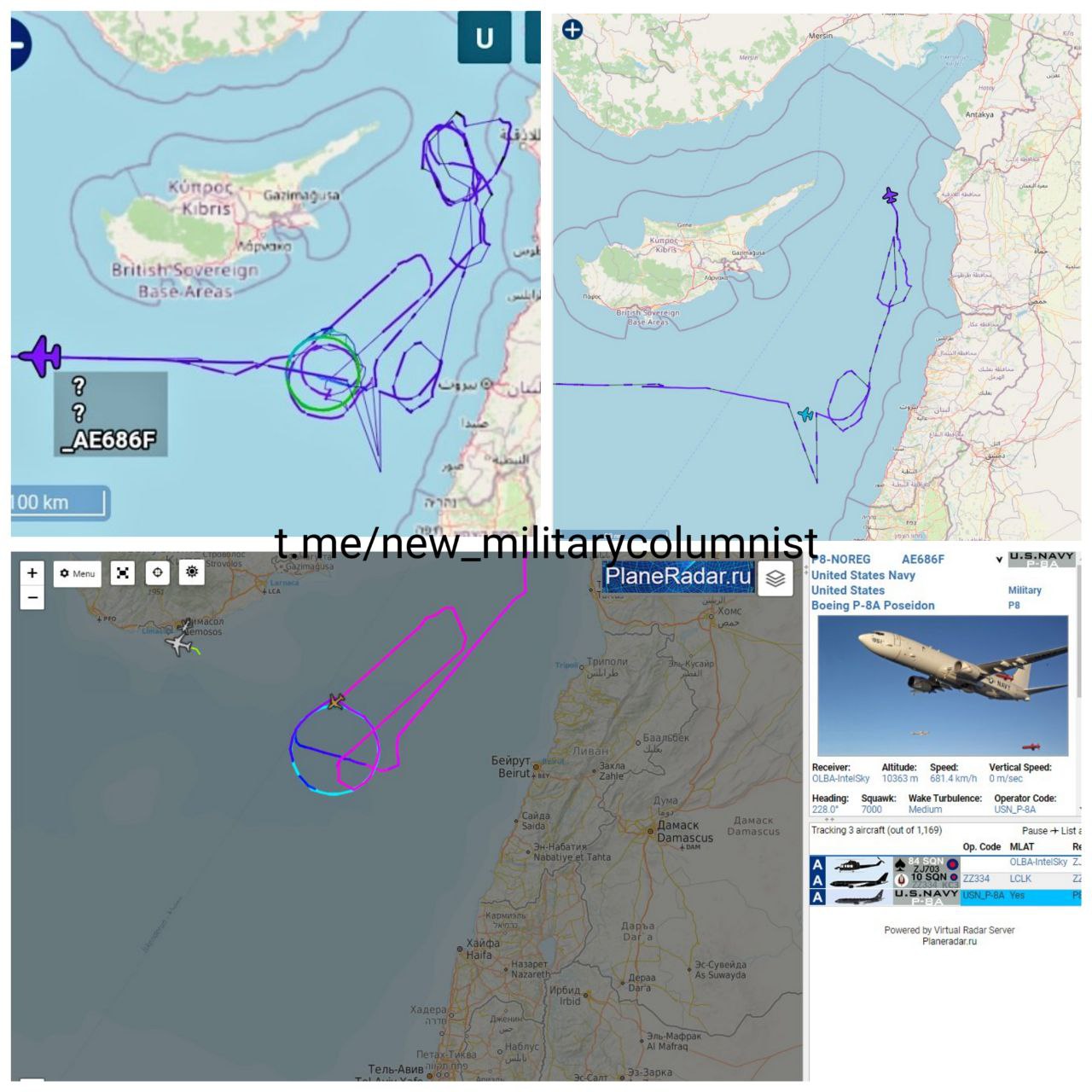Click the Pause link in aircraft list
The width and height of the screenshot is (1092, 1092).
(x=1034, y=830)
